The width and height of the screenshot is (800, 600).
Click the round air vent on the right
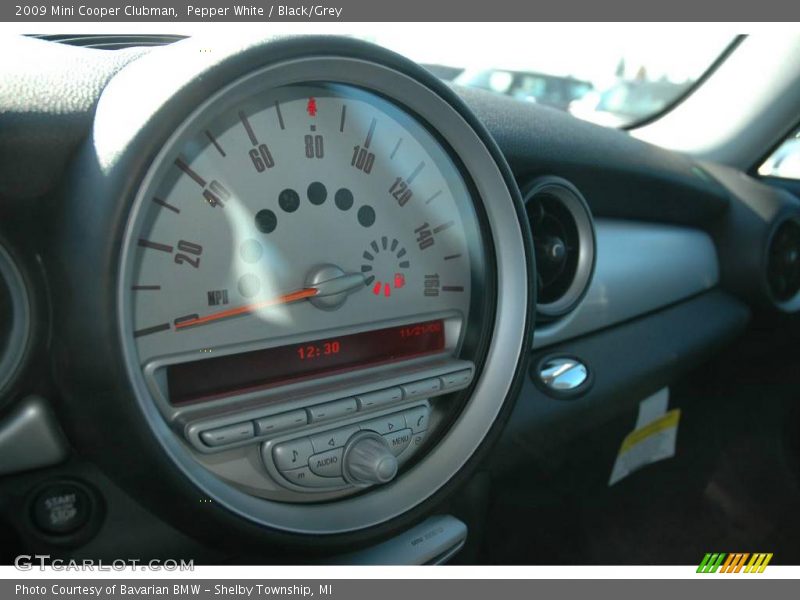pos(557,247)
